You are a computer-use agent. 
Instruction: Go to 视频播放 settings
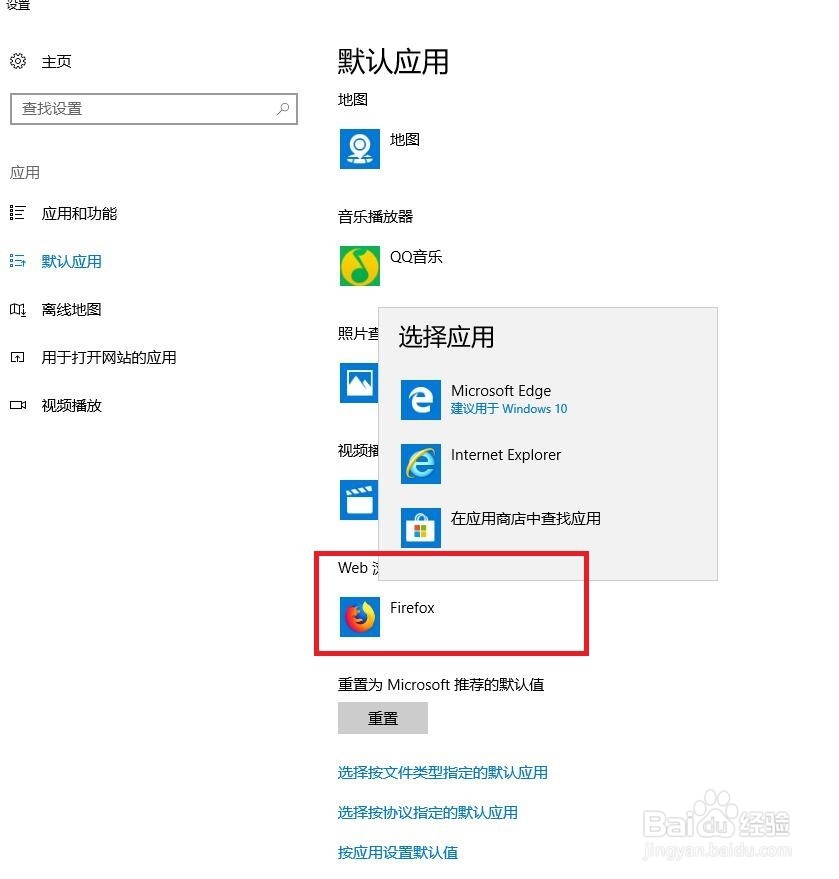pos(70,405)
